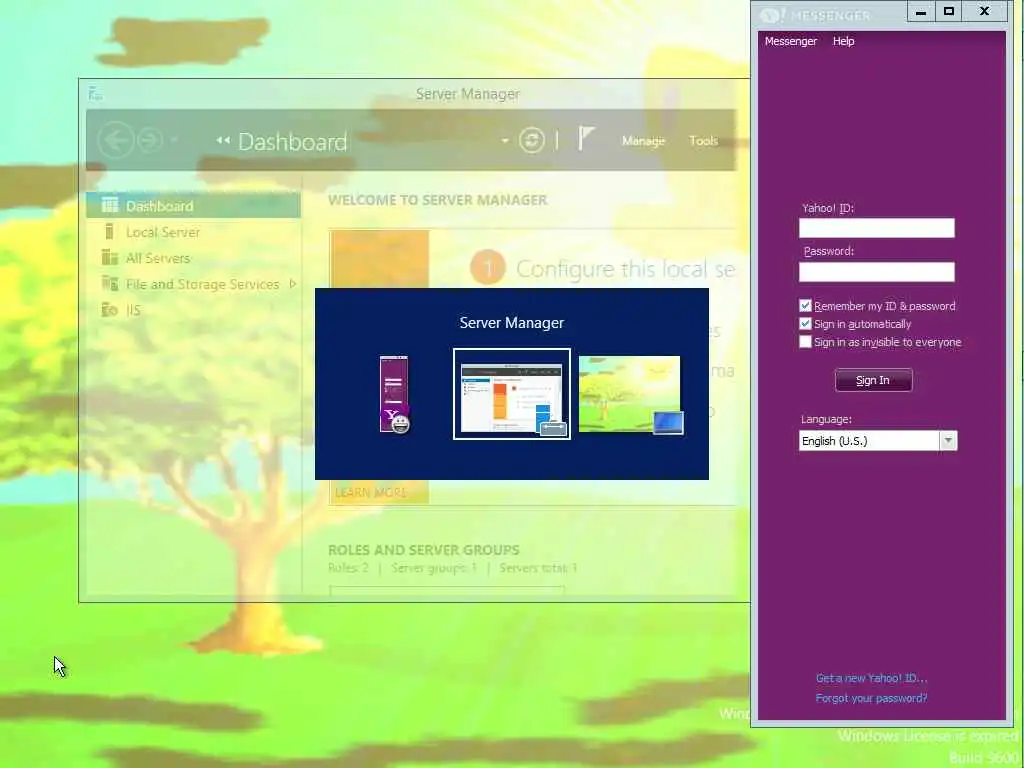1024x768 pixels.
Task: Open the Language dropdown arrow
Action: click(x=948, y=441)
